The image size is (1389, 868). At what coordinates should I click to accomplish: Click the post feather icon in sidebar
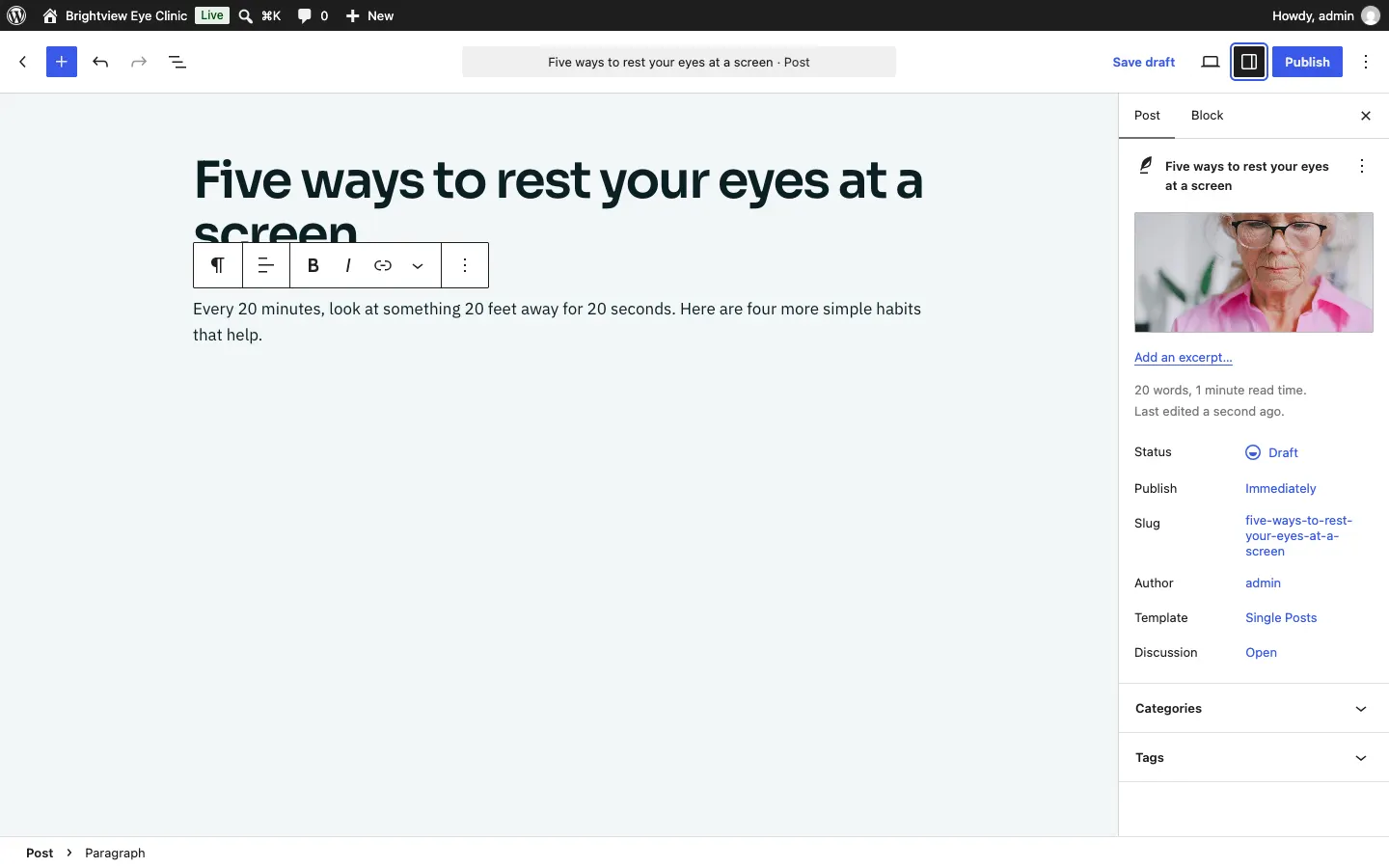point(1146,166)
